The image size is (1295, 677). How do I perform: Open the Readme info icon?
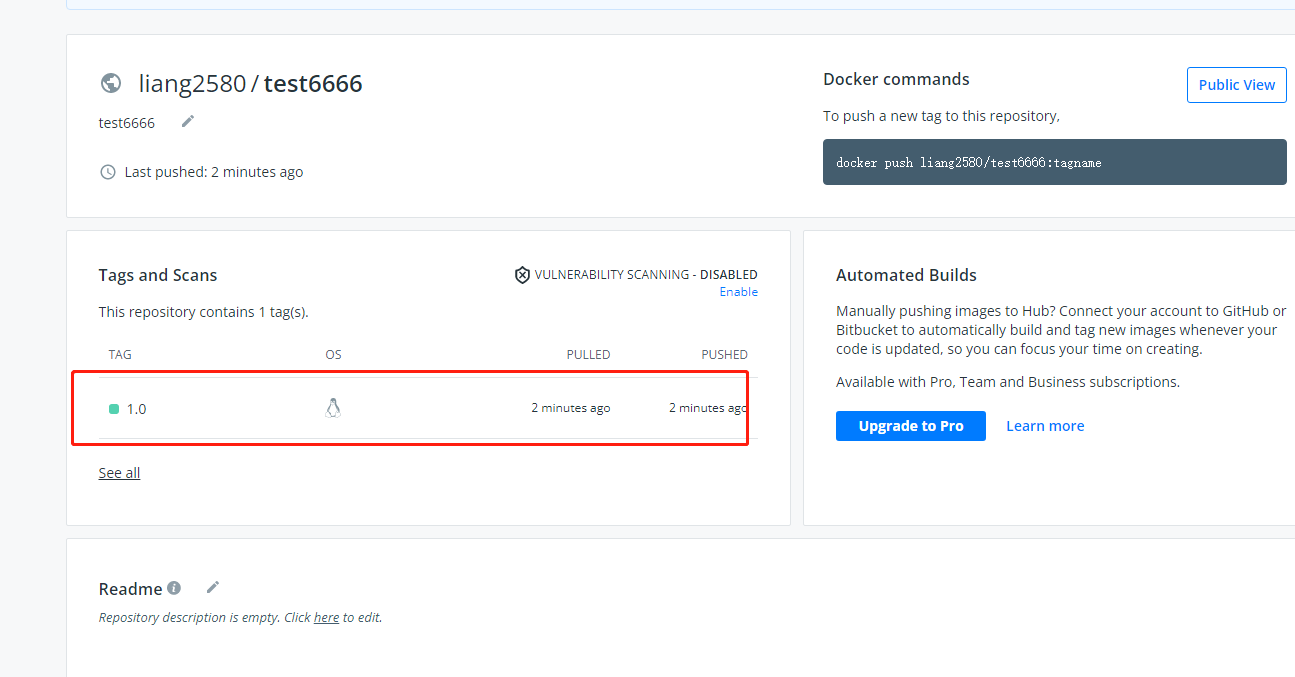pyautogui.click(x=174, y=588)
